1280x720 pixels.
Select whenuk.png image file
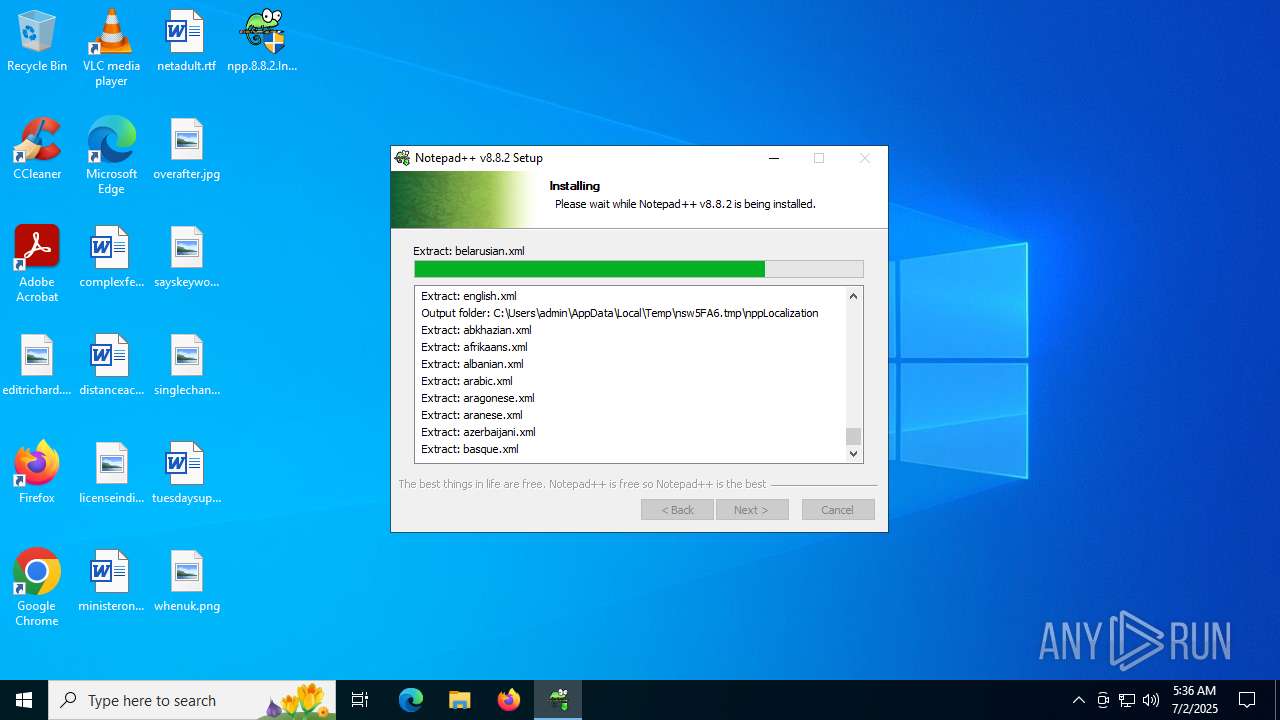[x=186, y=581]
